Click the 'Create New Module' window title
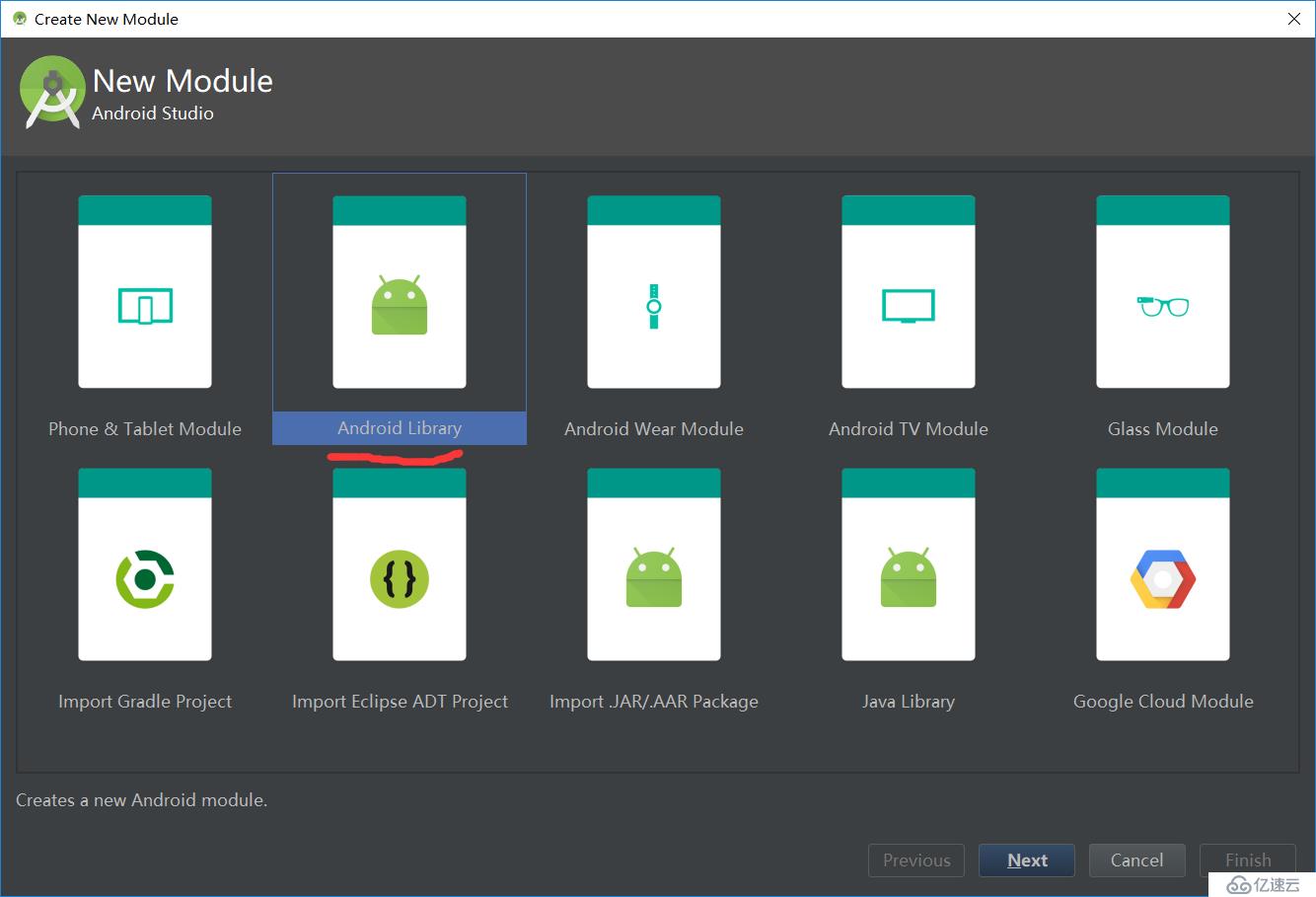Screen dimensions: 1316x897 [x=107, y=19]
